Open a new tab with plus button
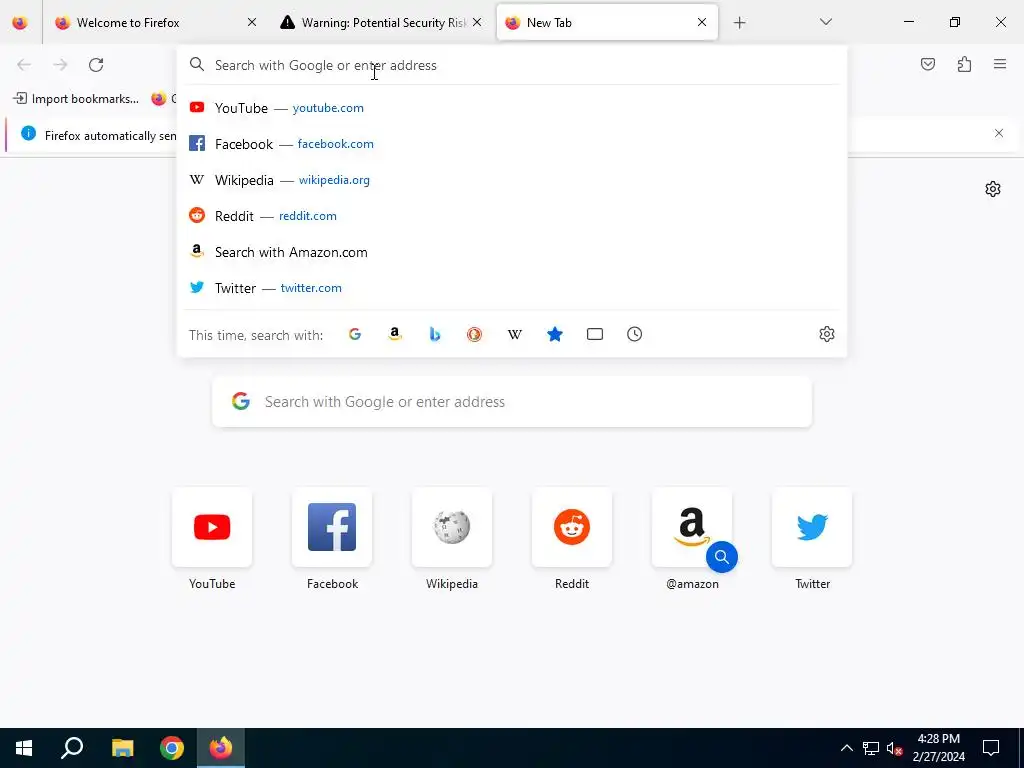Viewport: 1024px width, 768px height. click(x=739, y=23)
